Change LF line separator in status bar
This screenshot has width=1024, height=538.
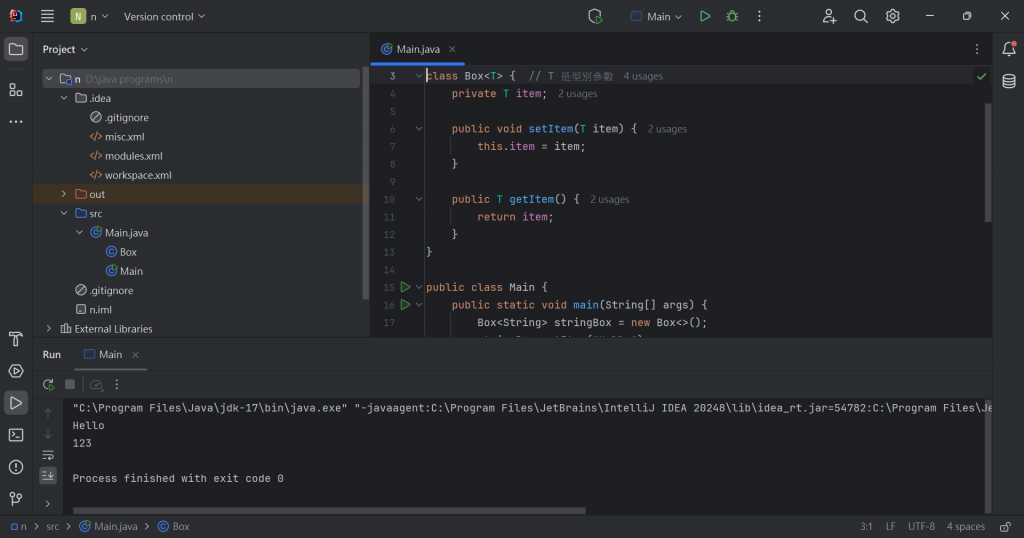tap(891, 526)
